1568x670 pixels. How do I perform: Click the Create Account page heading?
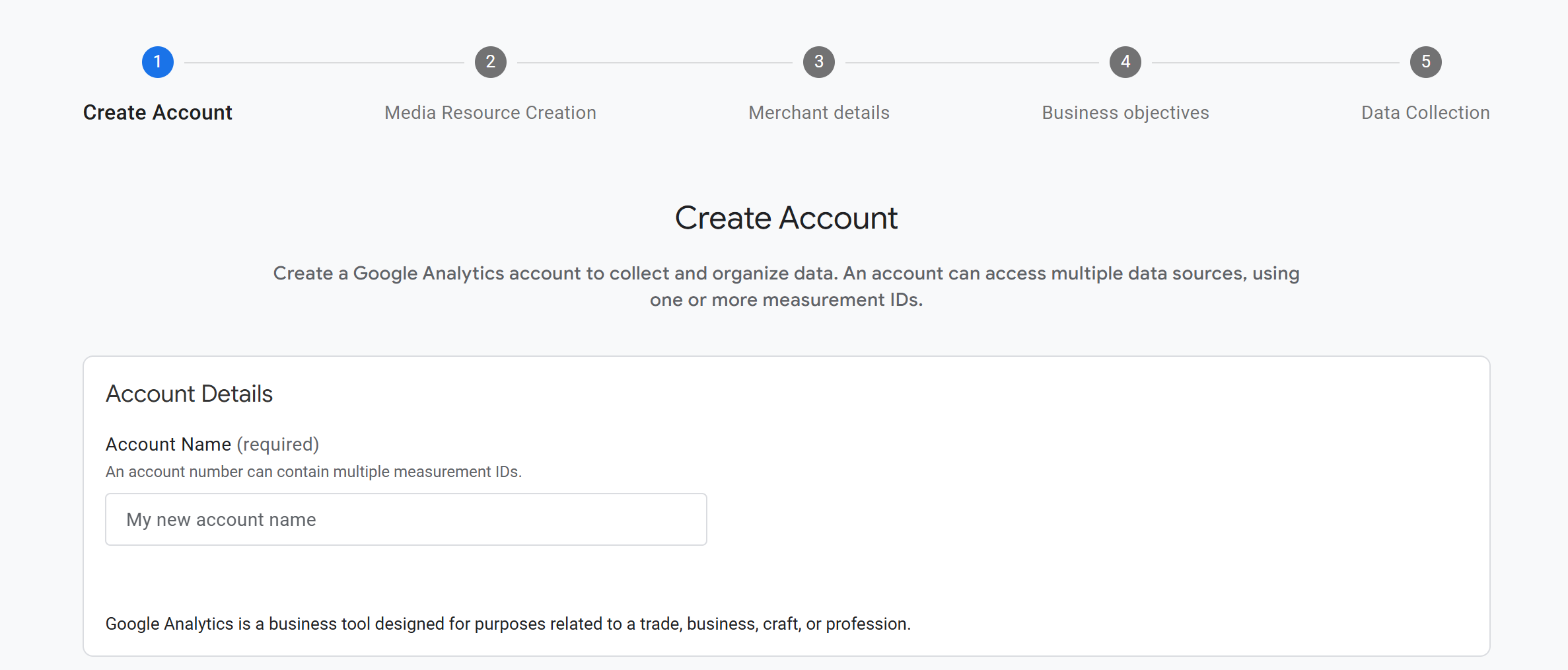point(786,218)
